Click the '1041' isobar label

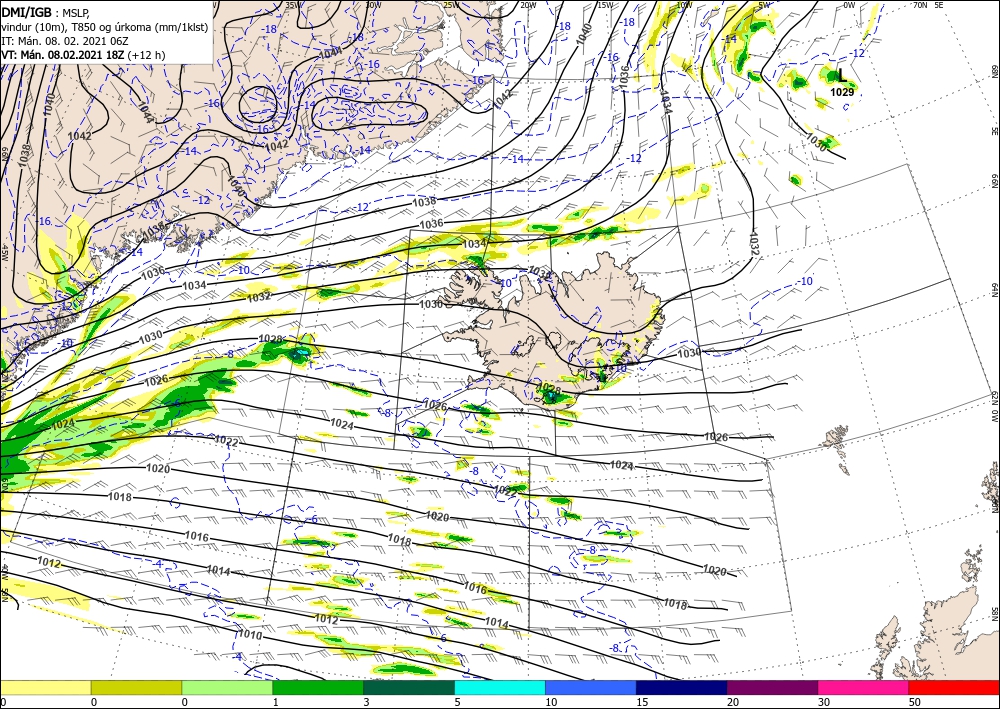point(330,54)
